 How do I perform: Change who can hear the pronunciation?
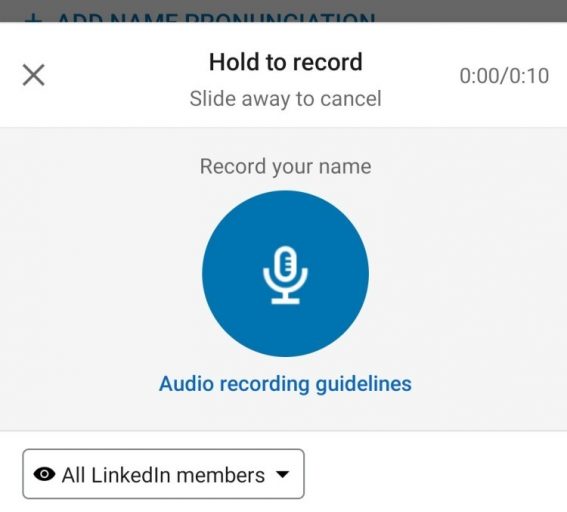pyautogui.click(x=163, y=474)
